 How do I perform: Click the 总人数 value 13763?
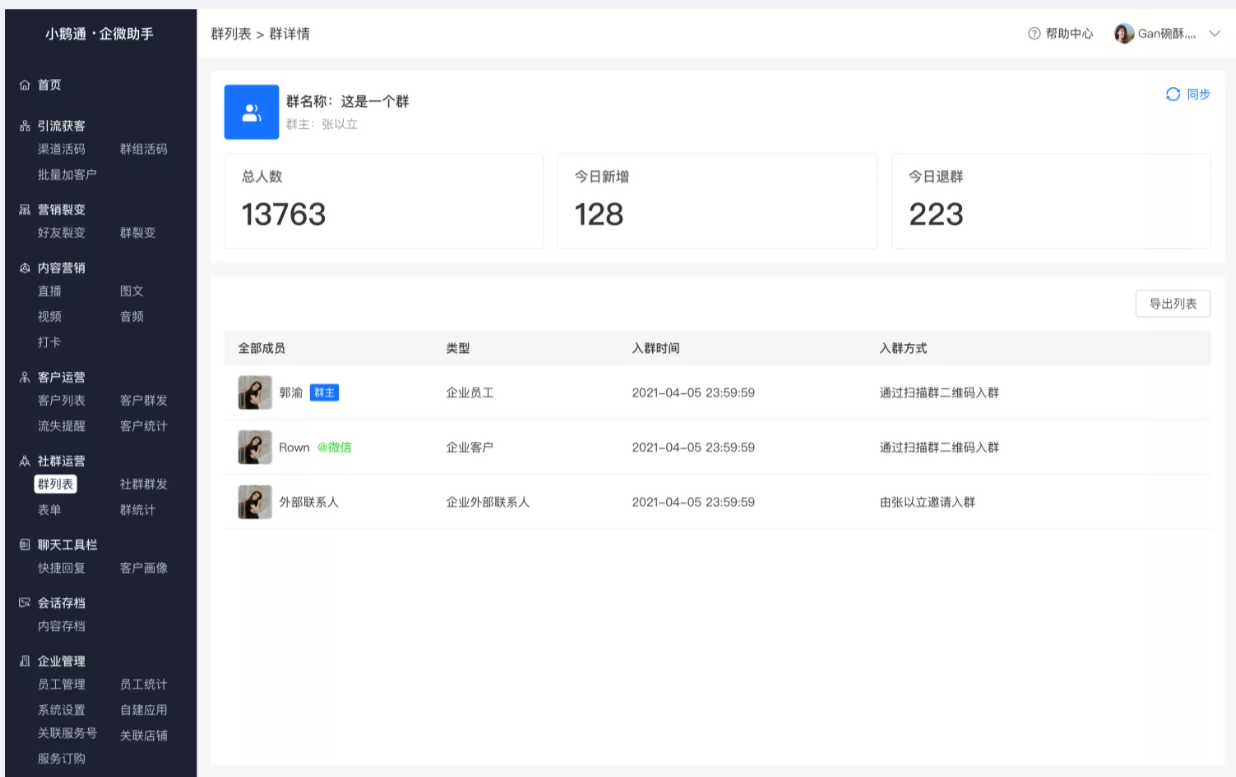[x=284, y=214]
